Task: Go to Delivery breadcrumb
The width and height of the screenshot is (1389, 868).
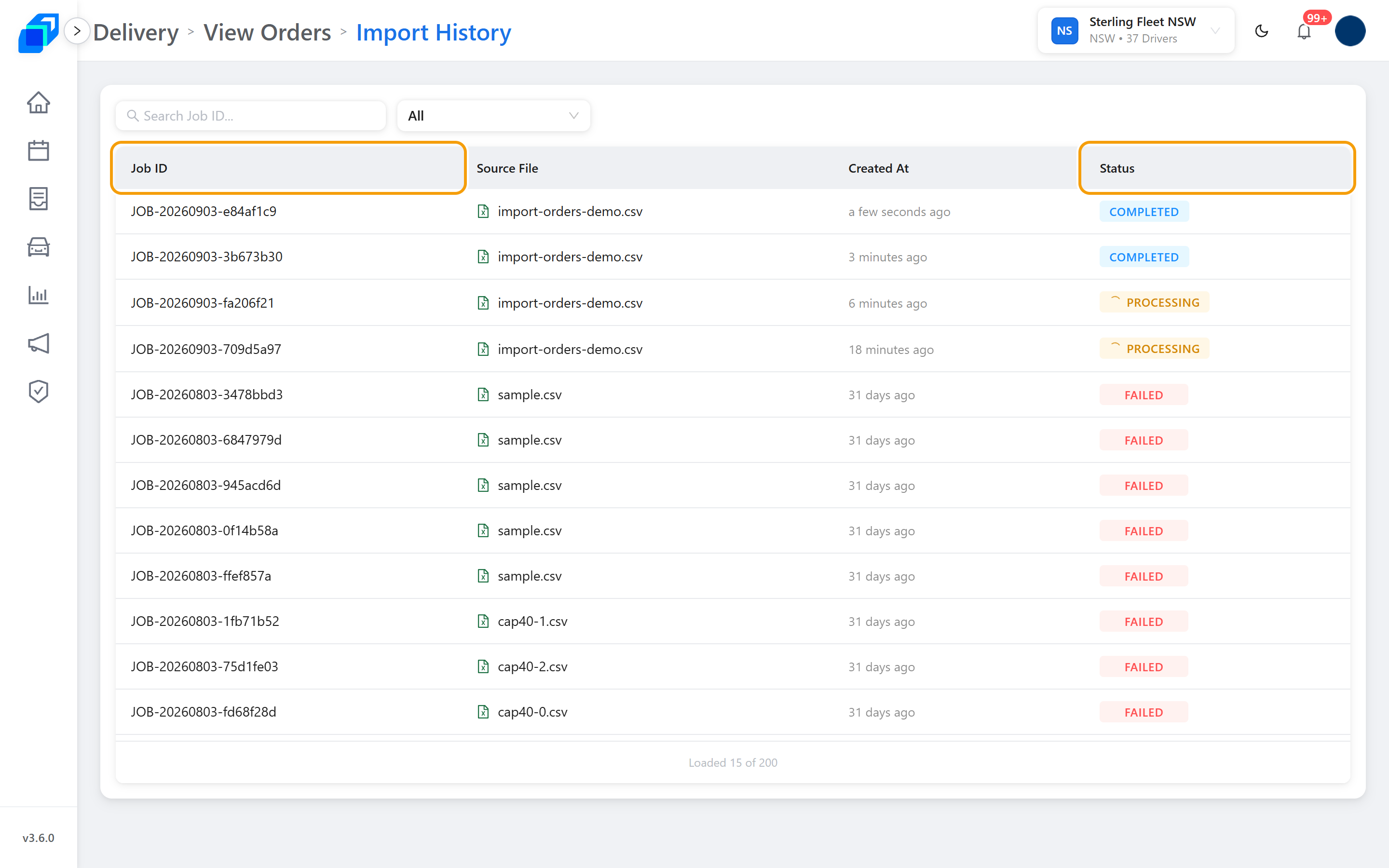Action: coord(136,33)
